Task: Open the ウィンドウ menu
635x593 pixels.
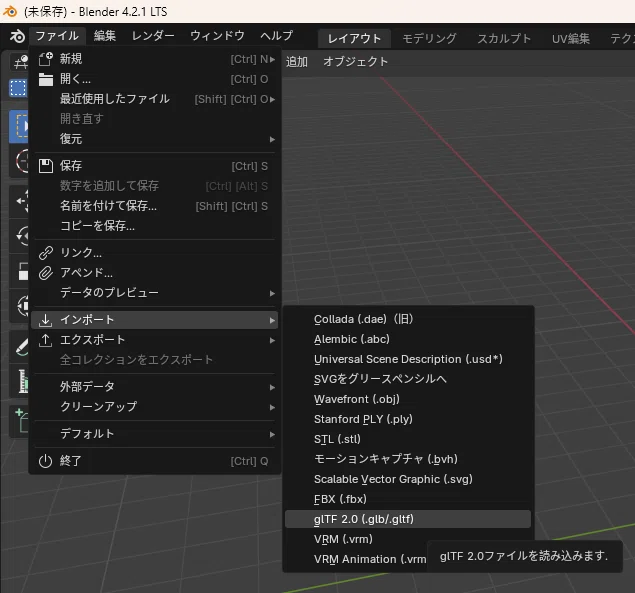Action: pos(217,36)
